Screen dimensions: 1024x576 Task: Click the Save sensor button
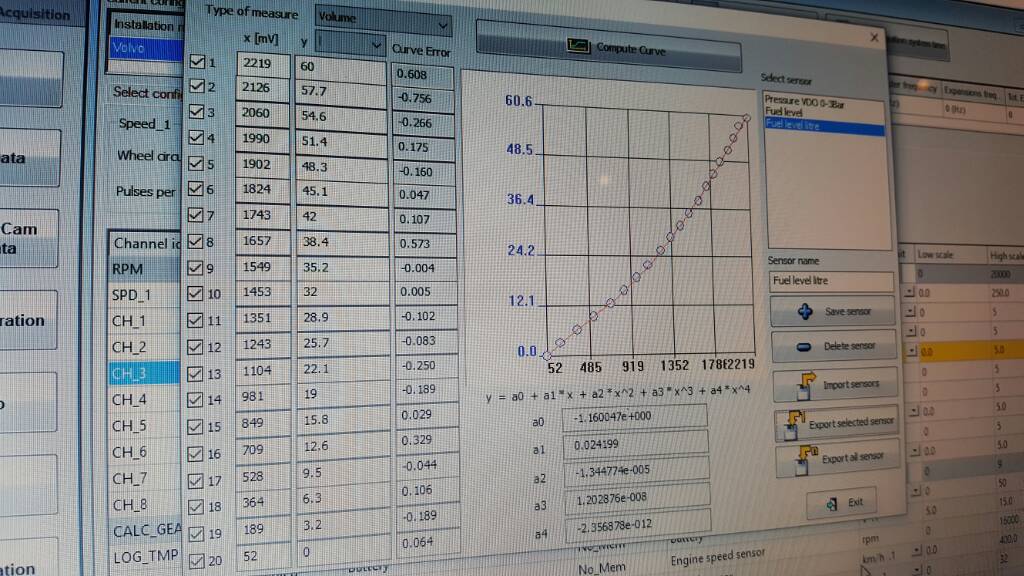point(833,312)
